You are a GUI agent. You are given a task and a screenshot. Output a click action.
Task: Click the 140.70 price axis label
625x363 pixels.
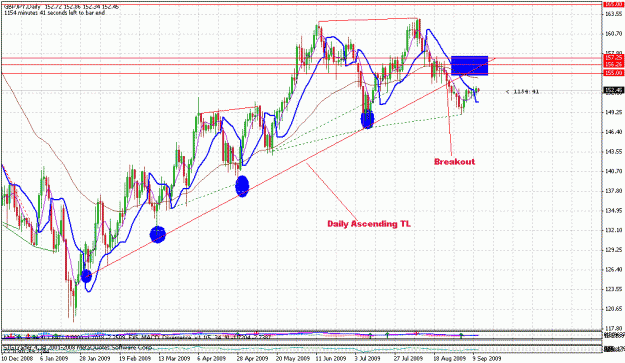point(613,171)
